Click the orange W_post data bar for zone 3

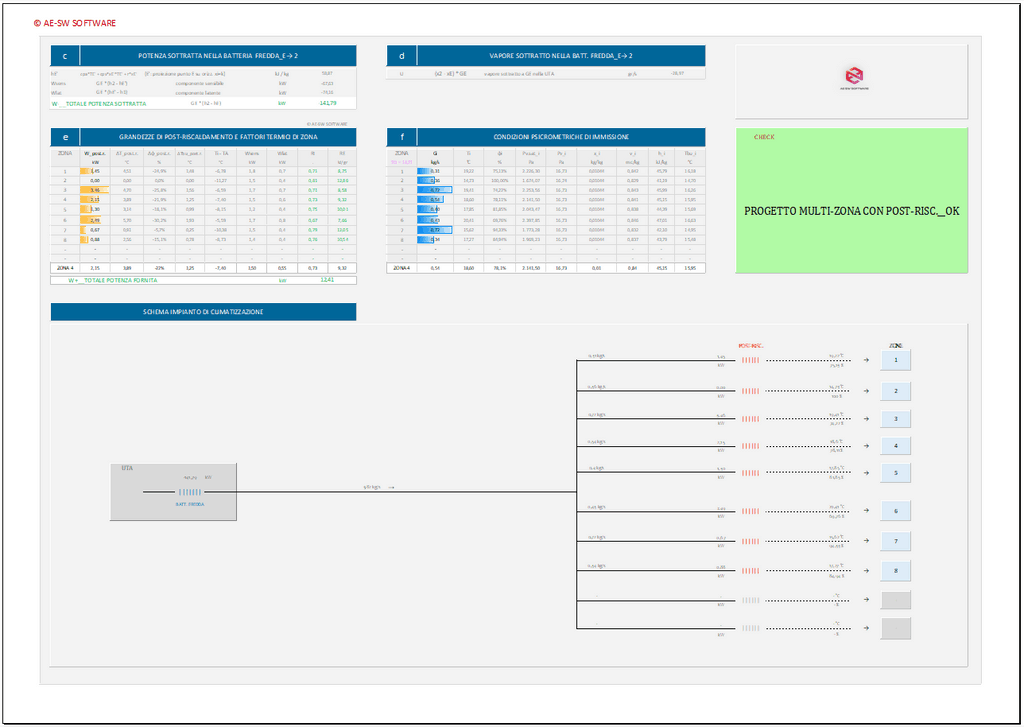(x=91, y=189)
